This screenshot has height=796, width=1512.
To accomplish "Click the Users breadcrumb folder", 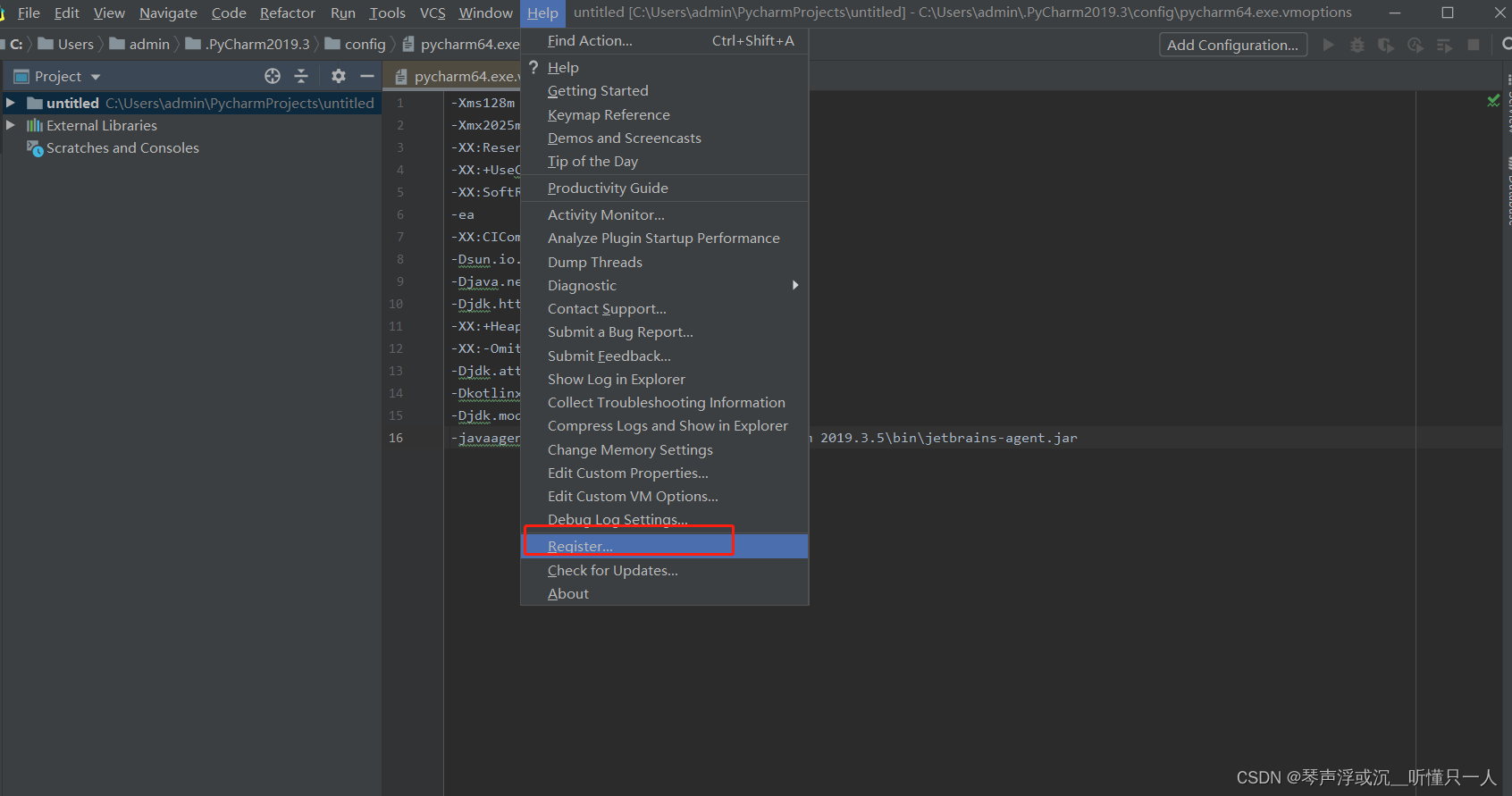I will tap(65, 44).
